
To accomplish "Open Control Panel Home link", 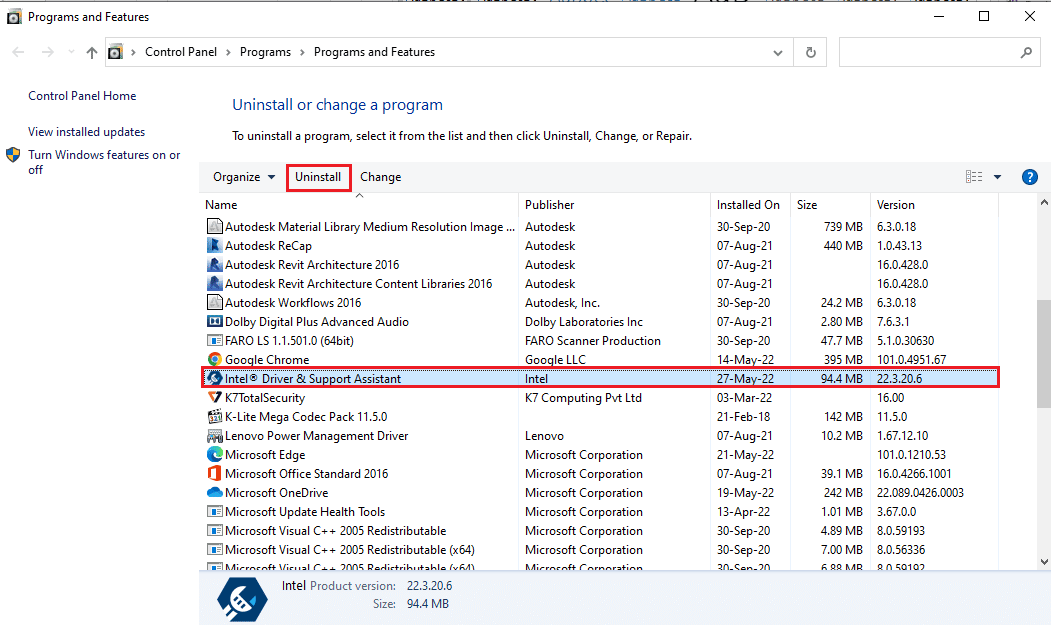I will 82,96.
